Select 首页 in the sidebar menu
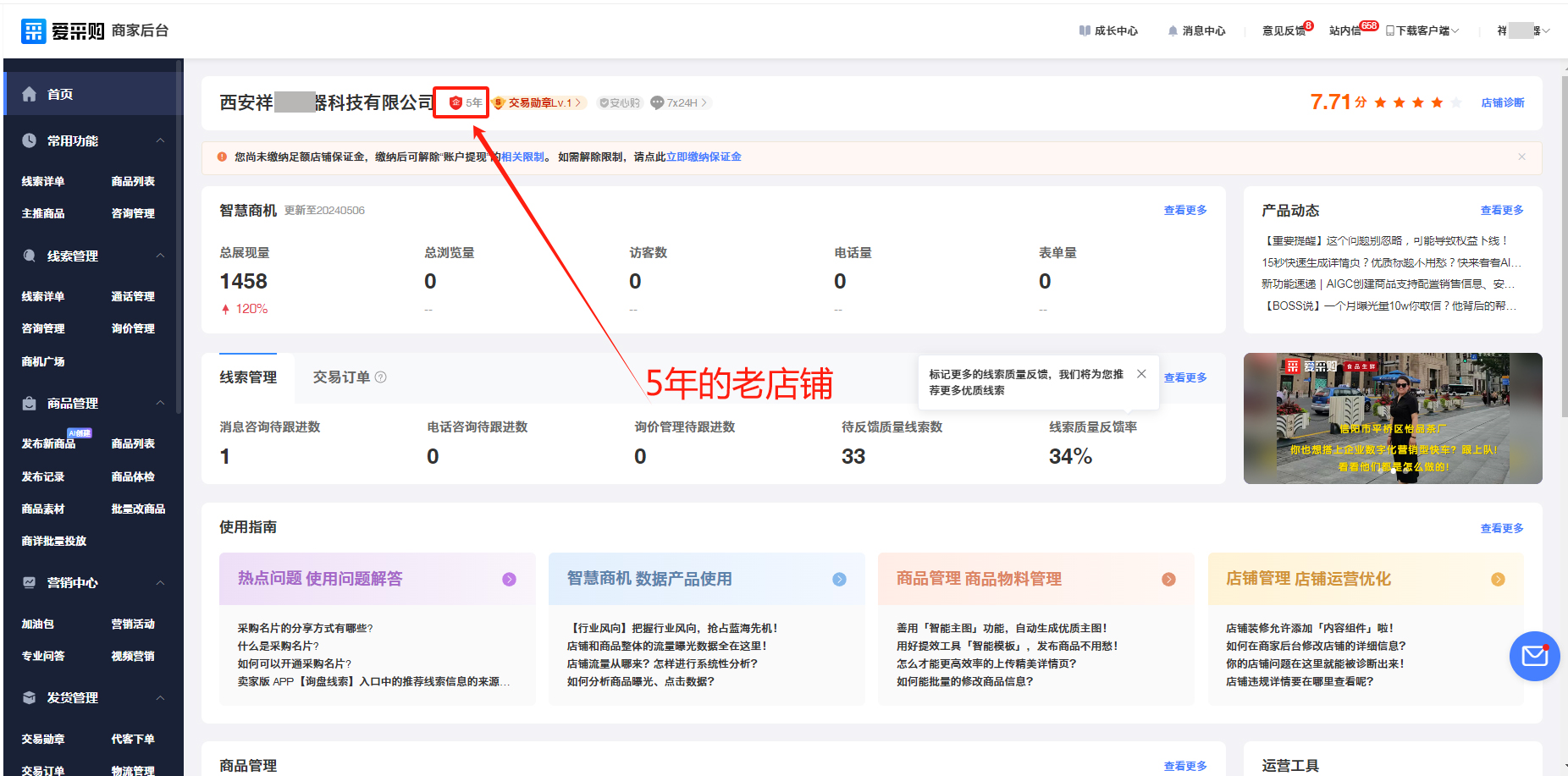1568x776 pixels. coord(60,95)
